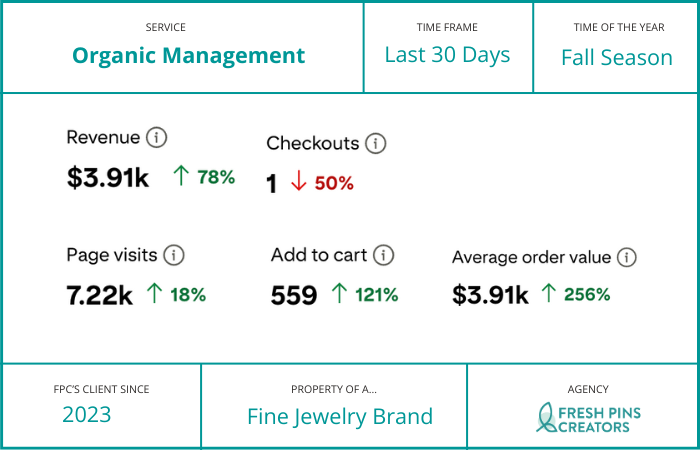Click the 7.22k Page visits value
The image size is (700, 450).
(x=100, y=295)
